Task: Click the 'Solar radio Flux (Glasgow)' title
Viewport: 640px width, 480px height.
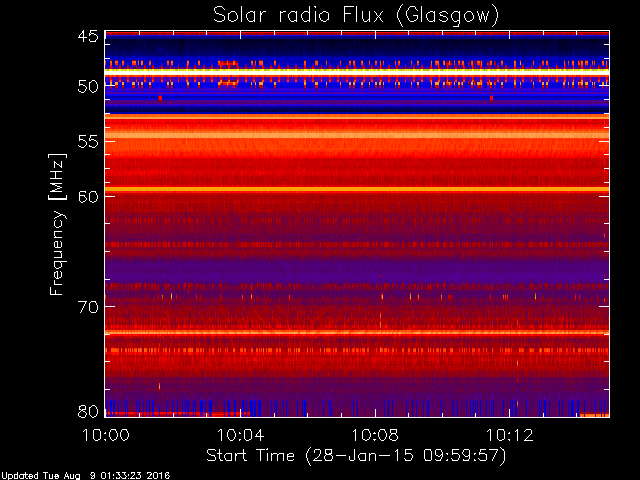Action: tap(356, 16)
